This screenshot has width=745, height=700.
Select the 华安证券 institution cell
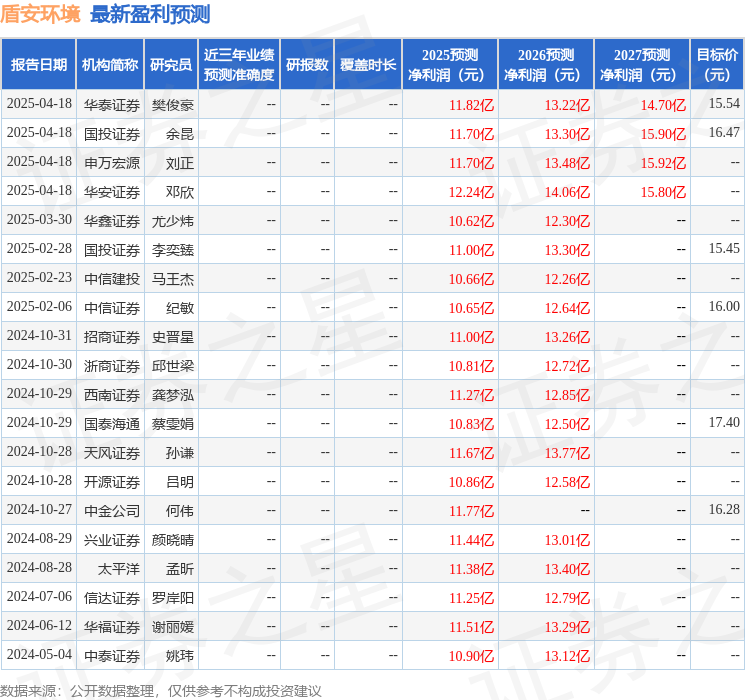coord(112,192)
